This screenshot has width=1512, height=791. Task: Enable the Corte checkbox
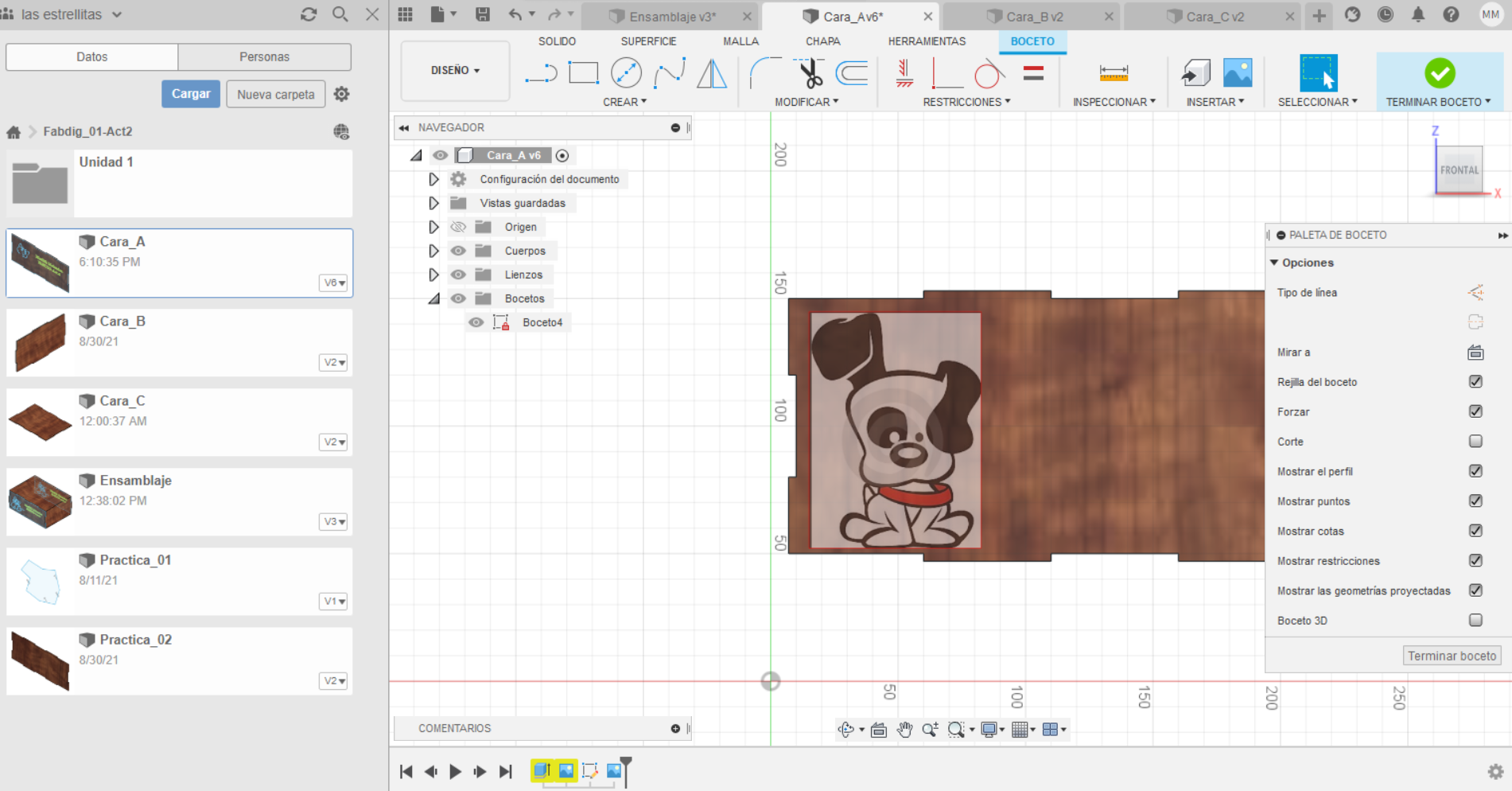(x=1475, y=441)
